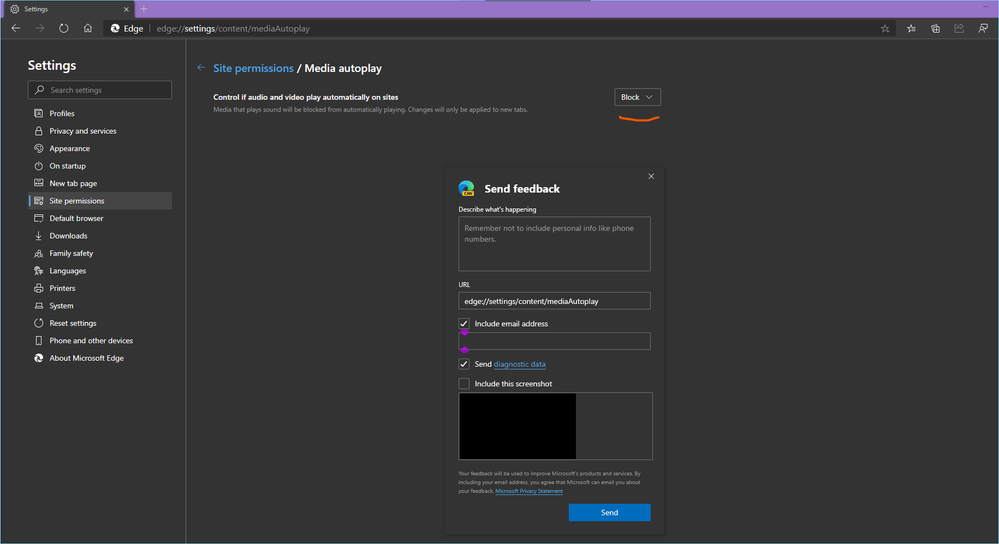Uncheck Send diagnostic data checkbox
This screenshot has height=544, width=999.
[x=464, y=364]
